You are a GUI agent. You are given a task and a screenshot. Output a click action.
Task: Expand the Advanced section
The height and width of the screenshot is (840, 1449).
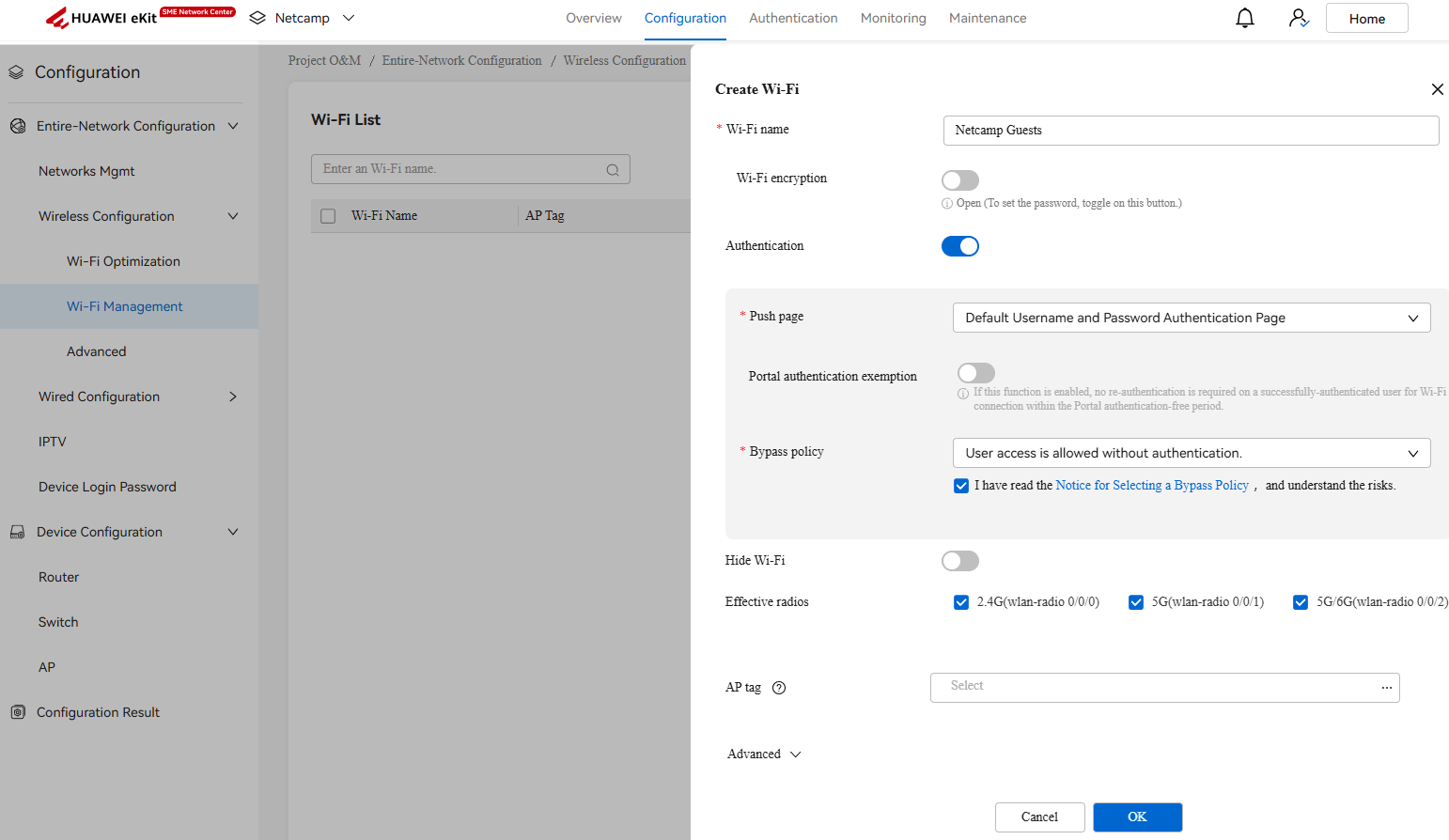[x=764, y=754]
